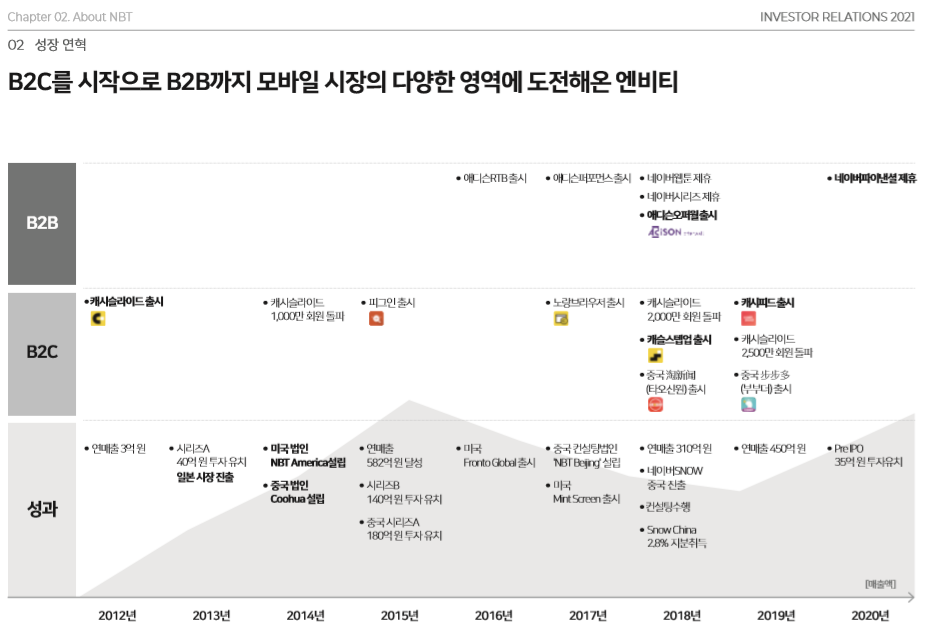This screenshot has height=642, width=925.
Task: Select the B2C row label box
Action: 42,354
